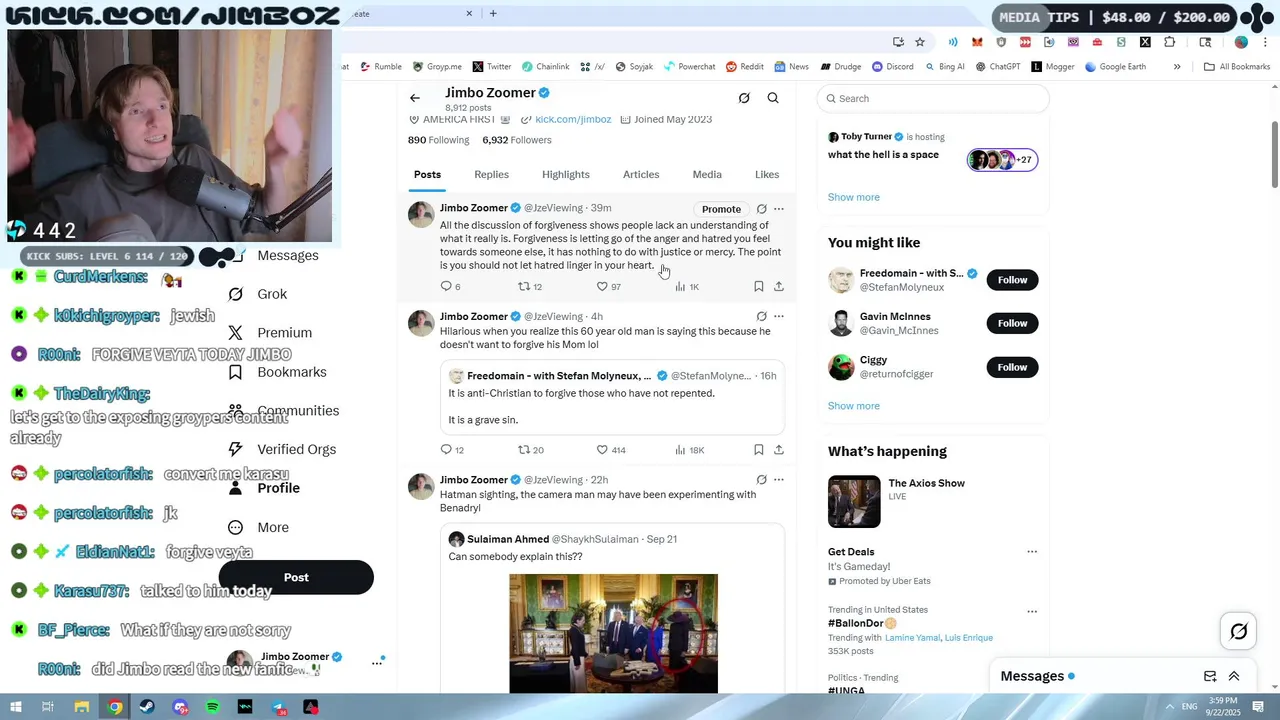
Task: Compose a new message in the Messages drawer
Action: point(1210,676)
